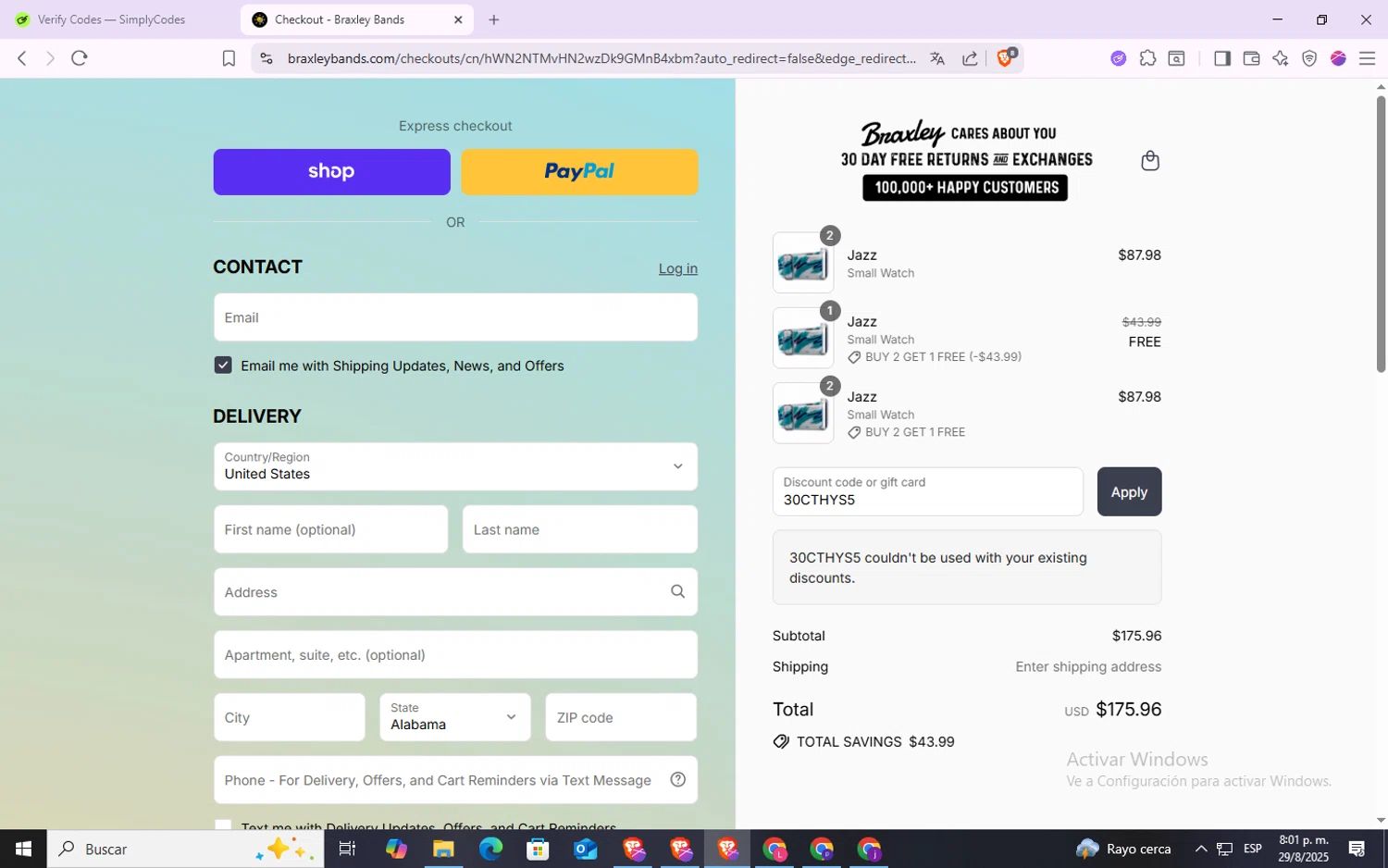Open the Windows notification center icon

tap(1357, 849)
